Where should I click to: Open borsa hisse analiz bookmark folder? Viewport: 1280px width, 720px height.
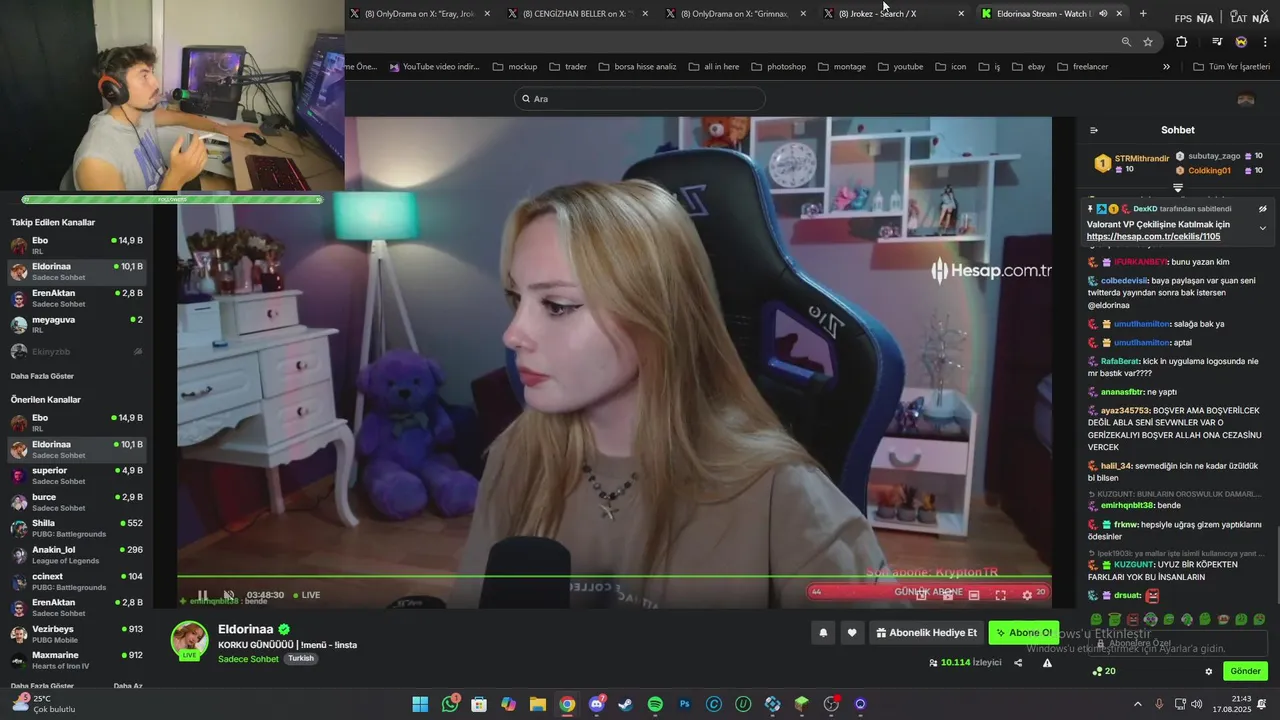637,67
